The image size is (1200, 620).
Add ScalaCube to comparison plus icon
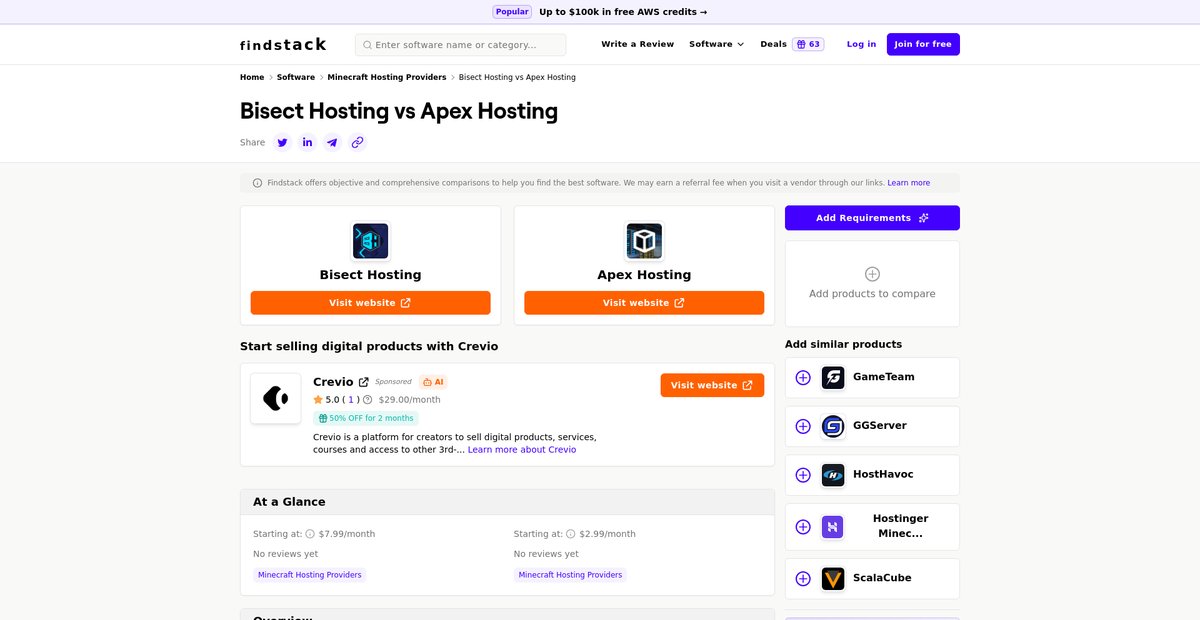pyautogui.click(x=803, y=578)
